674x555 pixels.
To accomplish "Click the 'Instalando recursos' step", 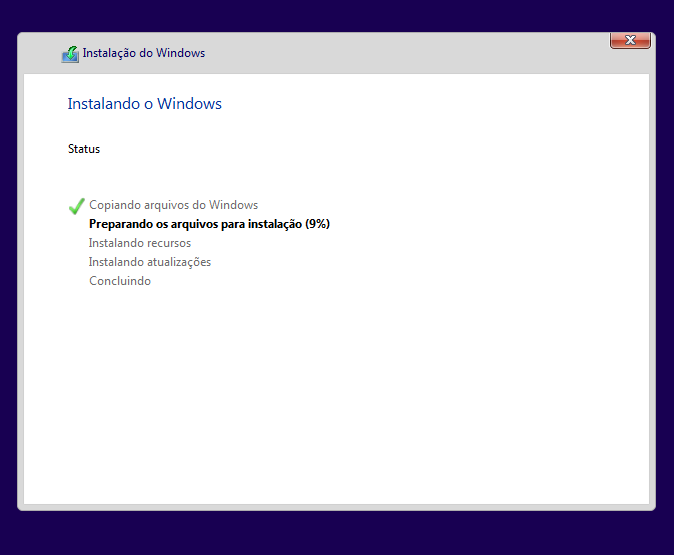I will 140,243.
